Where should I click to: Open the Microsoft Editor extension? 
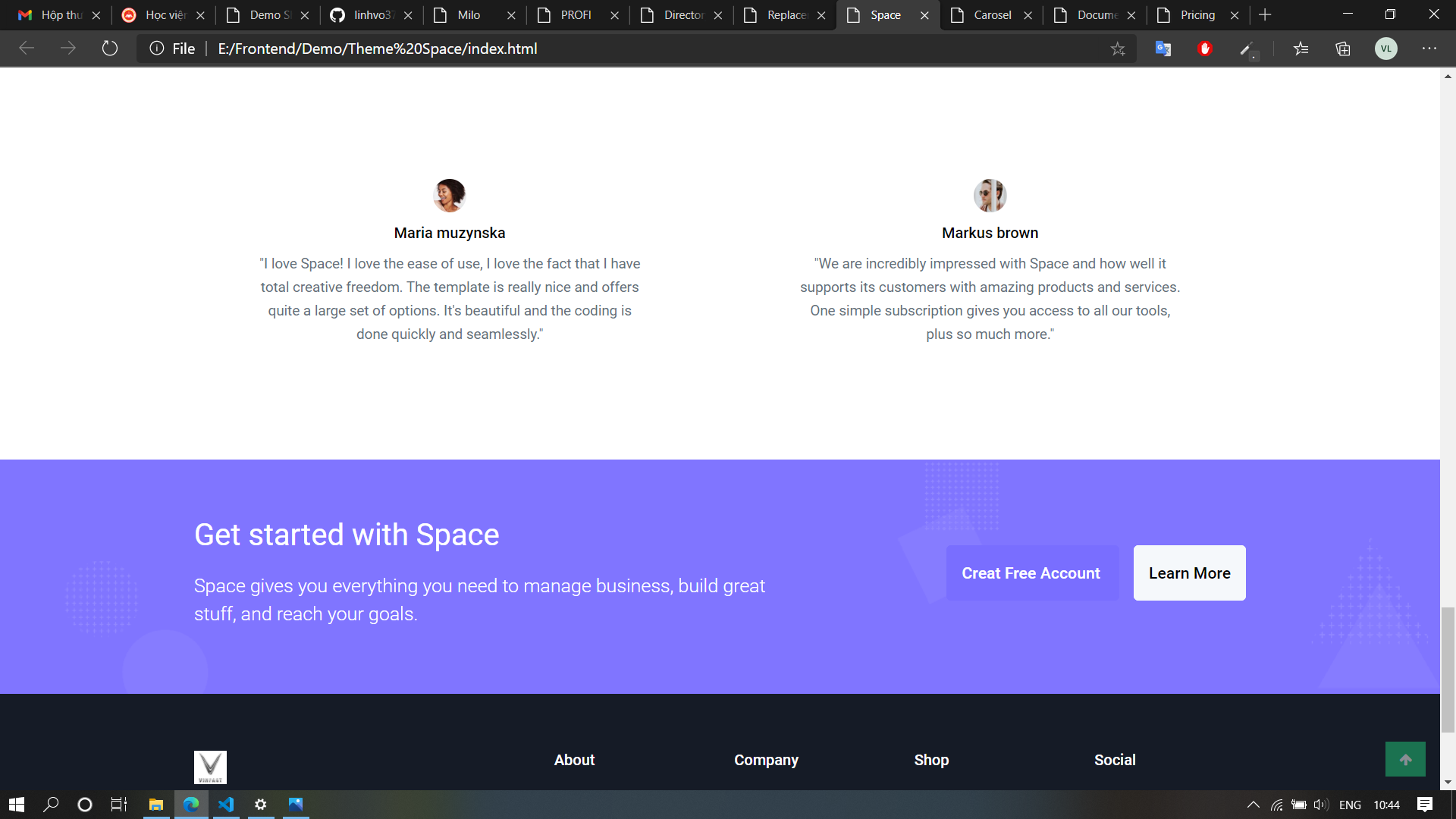click(1247, 49)
